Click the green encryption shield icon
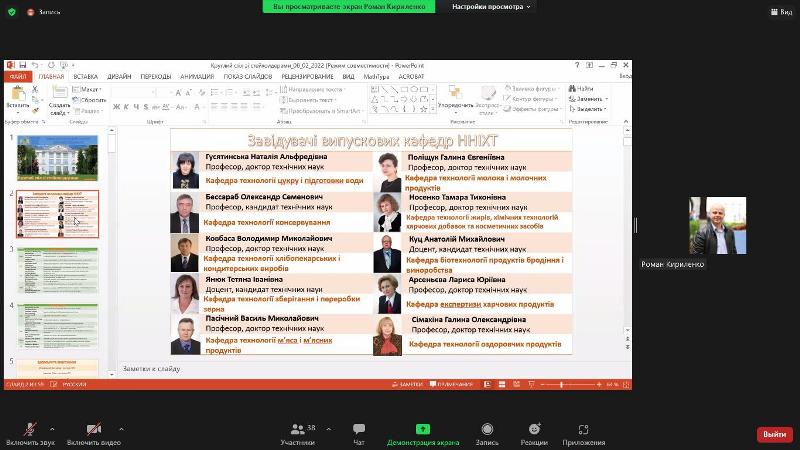 click(10, 11)
